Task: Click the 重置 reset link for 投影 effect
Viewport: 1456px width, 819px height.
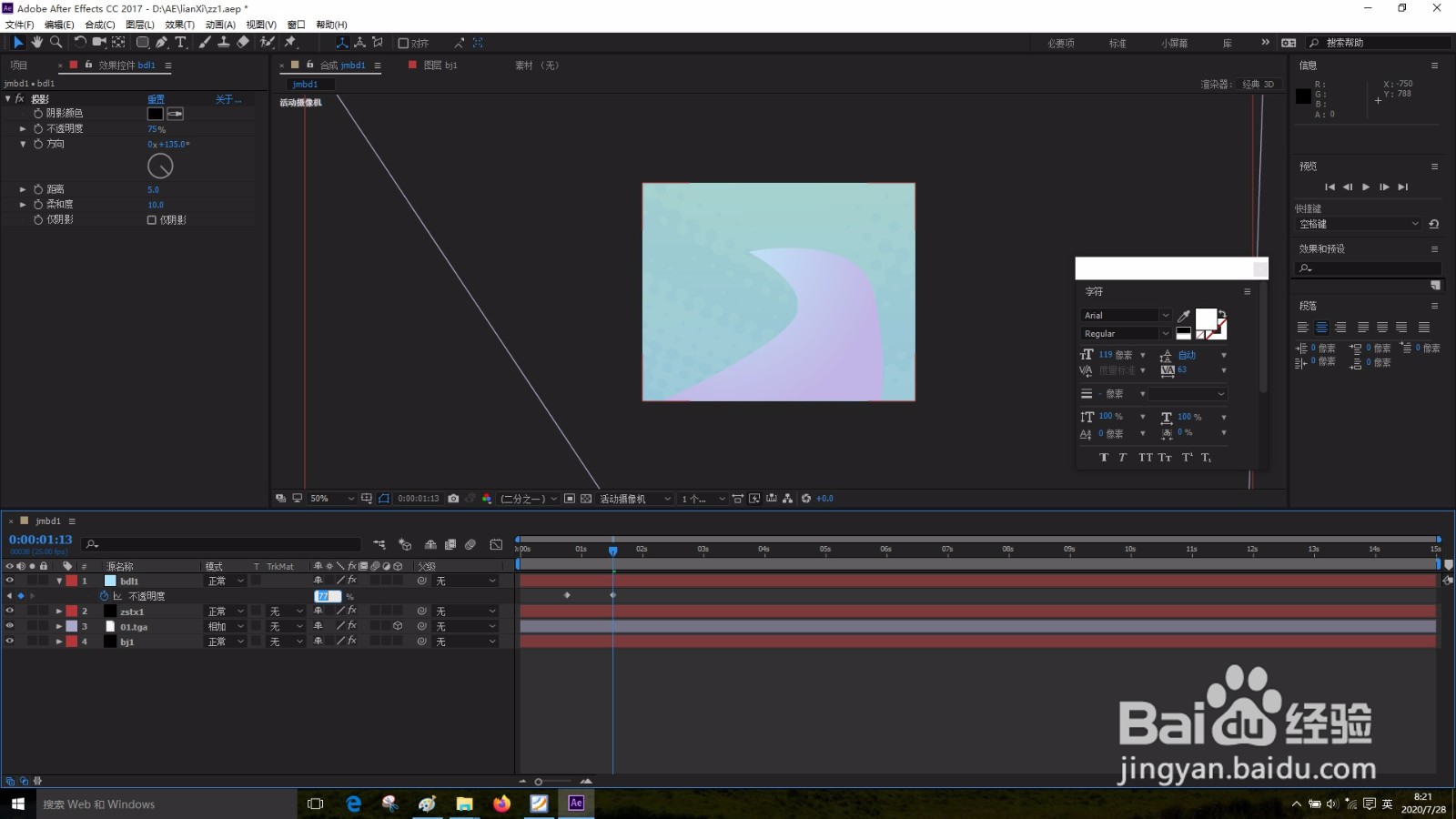Action: click(156, 99)
